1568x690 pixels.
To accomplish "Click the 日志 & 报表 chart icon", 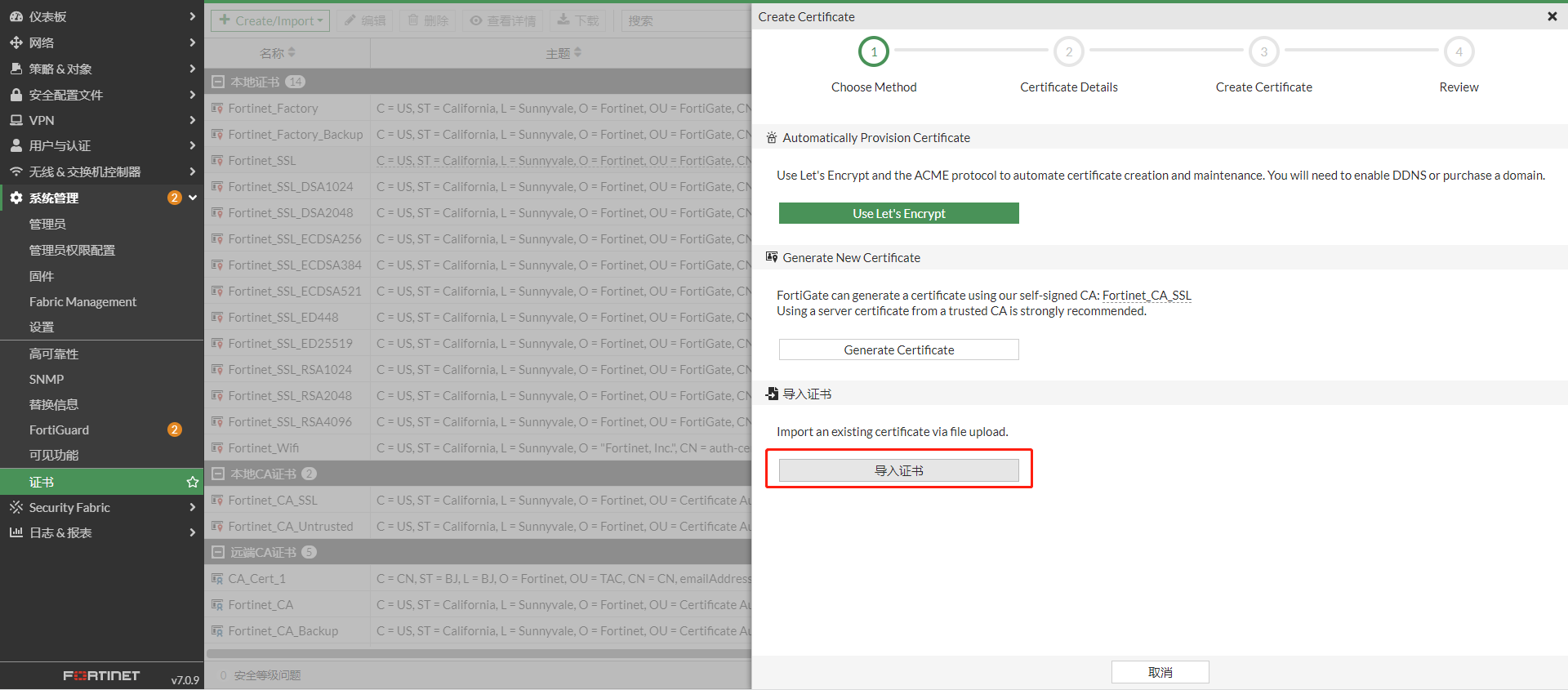I will (16, 532).
